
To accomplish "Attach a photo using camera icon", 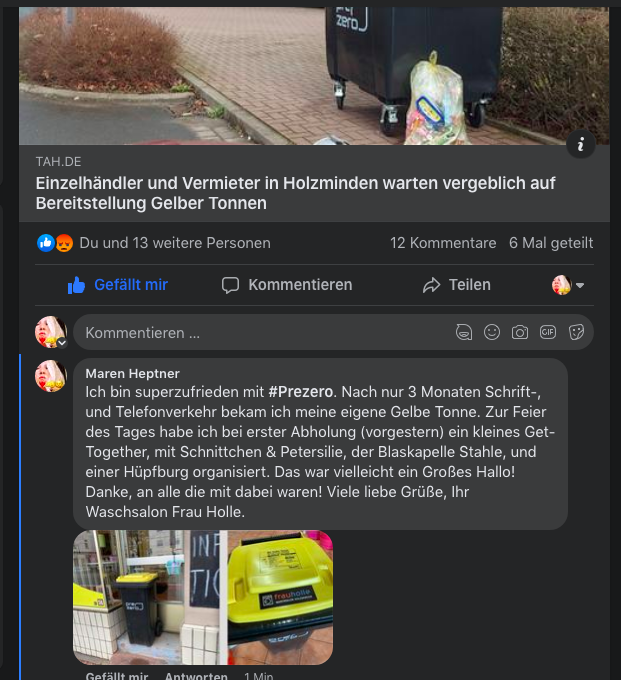I will (520, 333).
